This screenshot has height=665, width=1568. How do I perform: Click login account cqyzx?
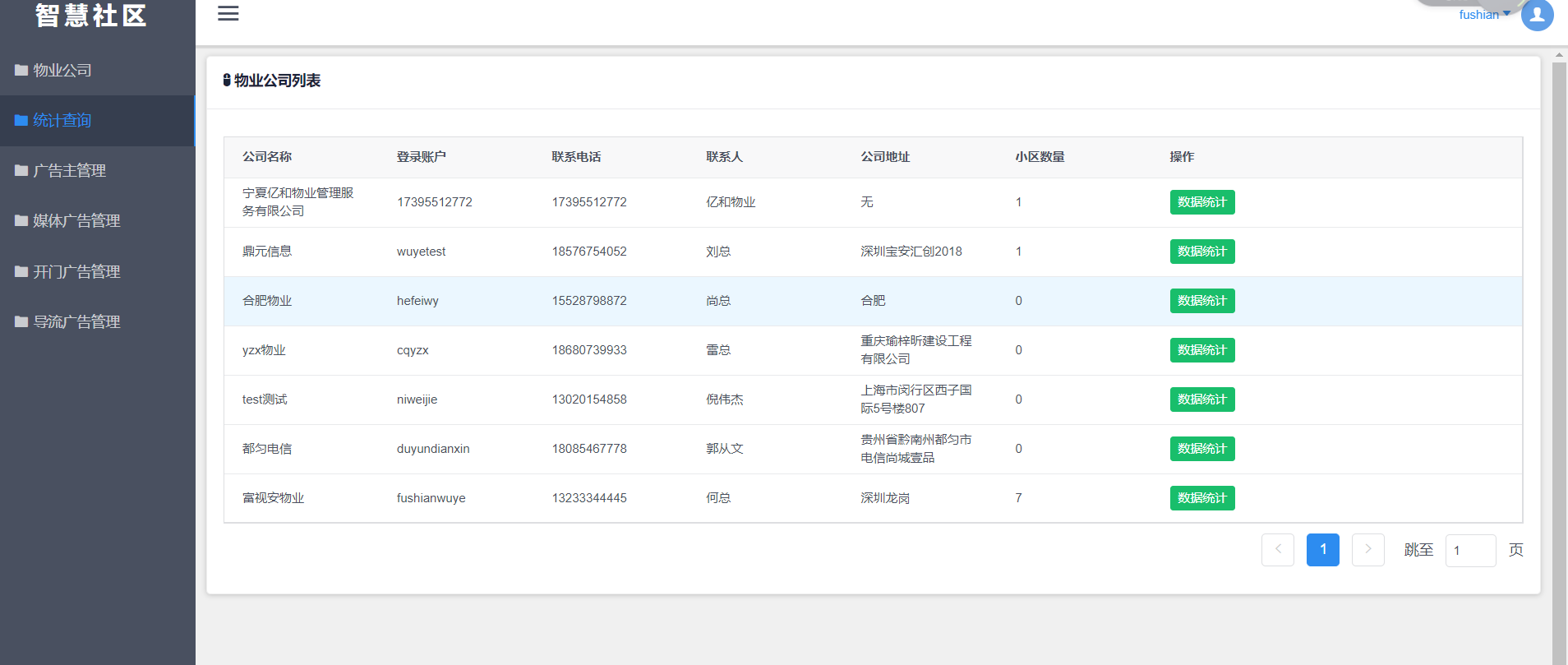413,350
